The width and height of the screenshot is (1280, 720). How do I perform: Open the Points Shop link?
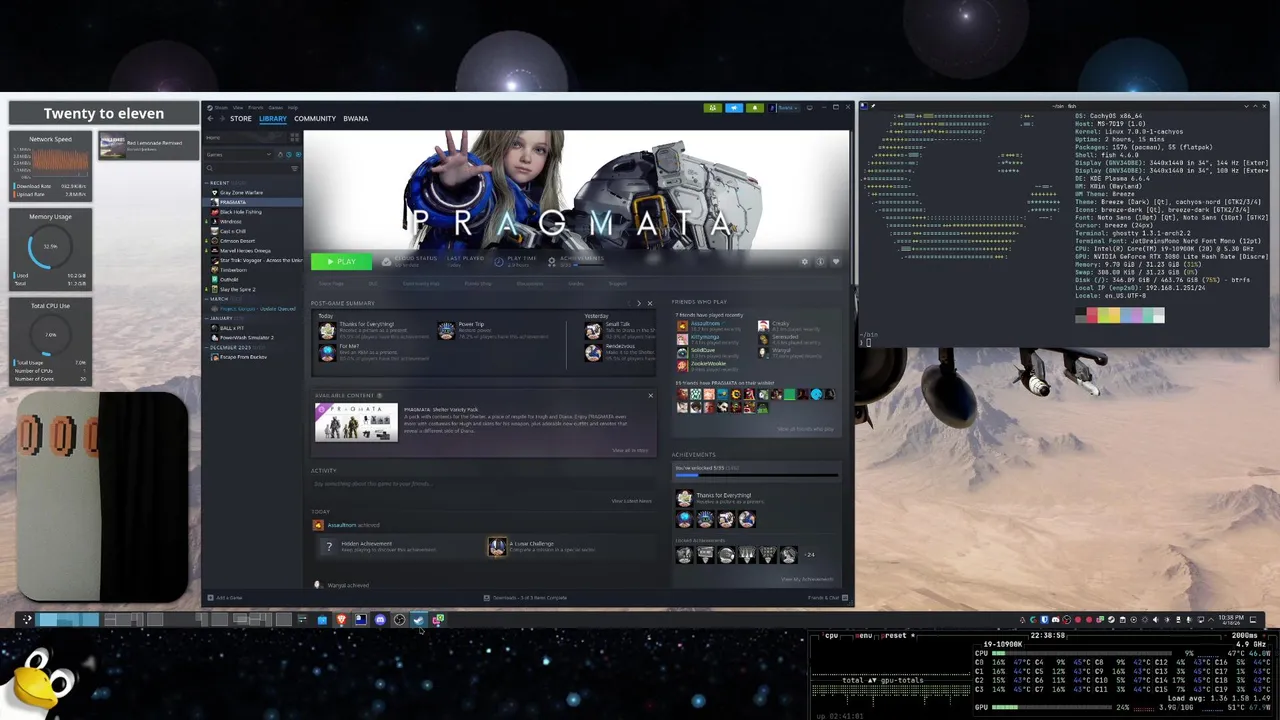[478, 283]
